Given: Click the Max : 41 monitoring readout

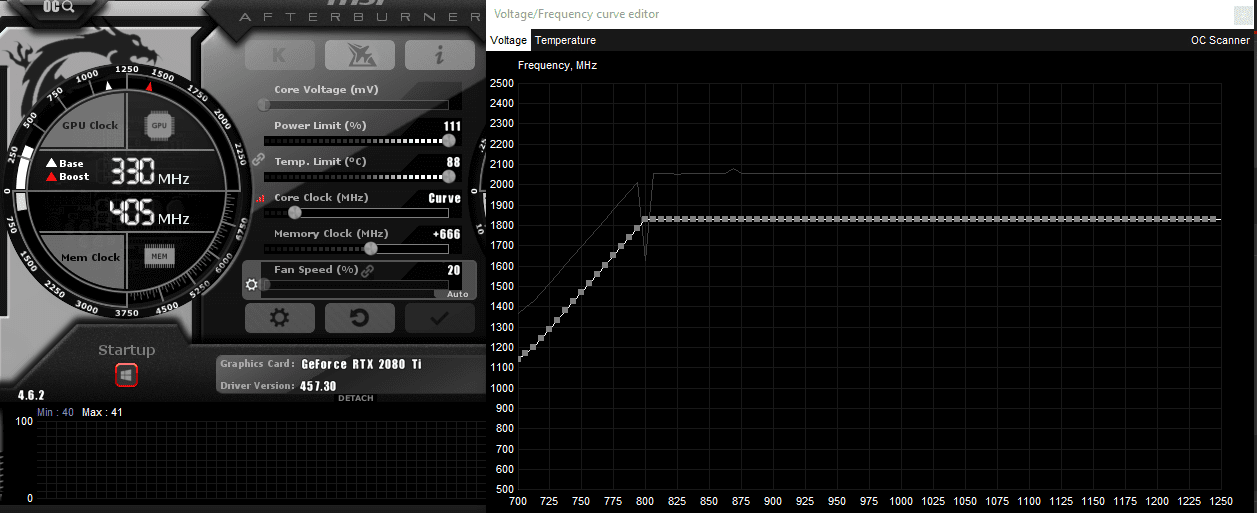Looking at the screenshot, I should point(102,412).
